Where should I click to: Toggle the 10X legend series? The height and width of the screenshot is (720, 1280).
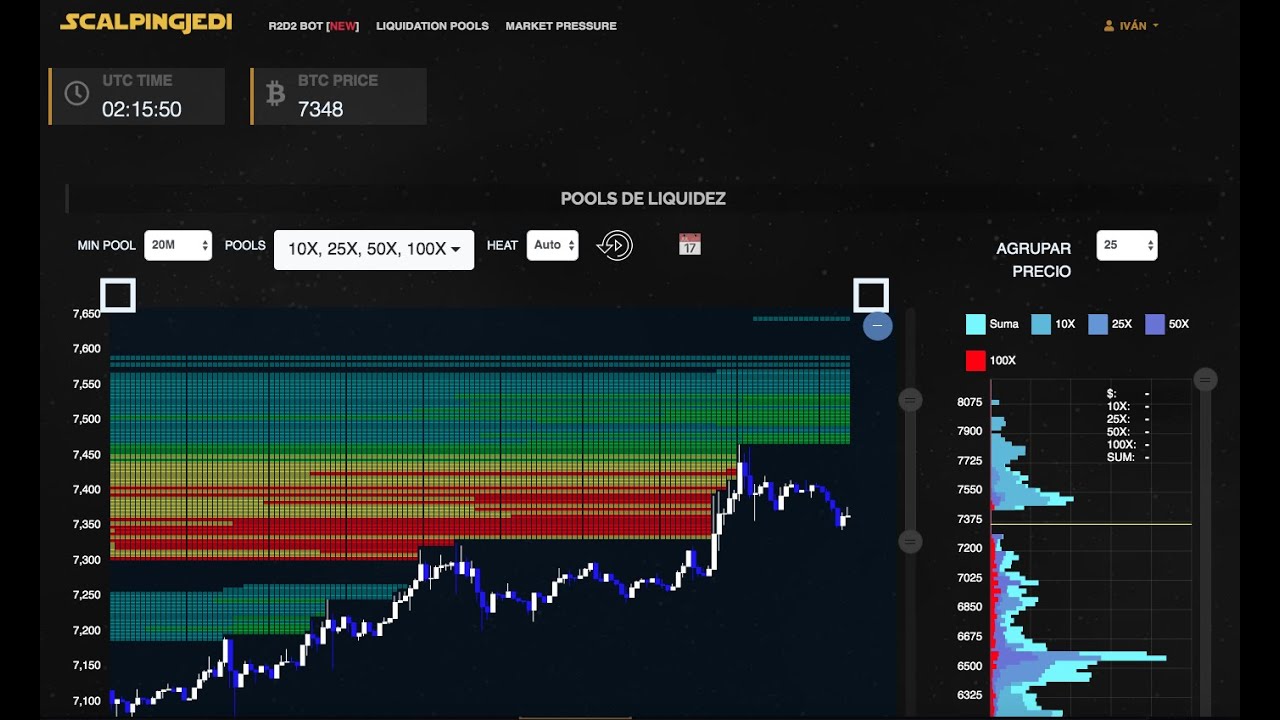pos(1053,324)
